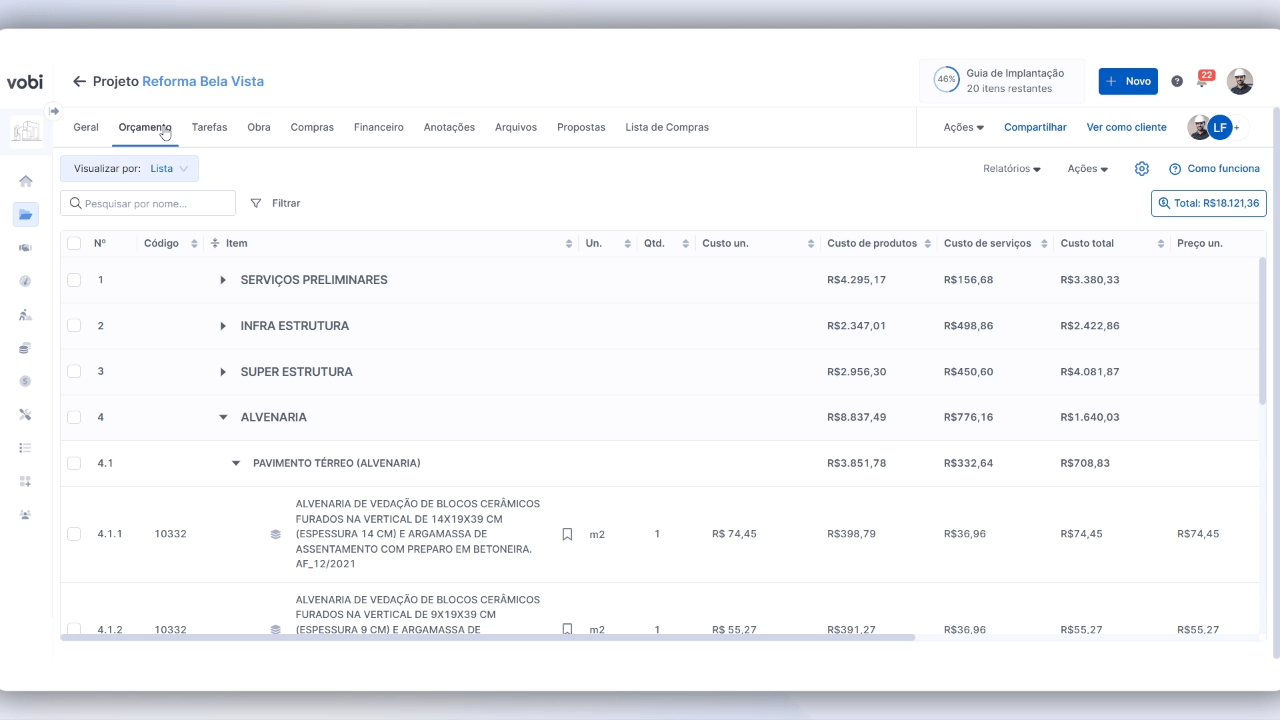Open the Visualizar por Lista dropdown
The height and width of the screenshot is (720, 1280).
(x=129, y=169)
